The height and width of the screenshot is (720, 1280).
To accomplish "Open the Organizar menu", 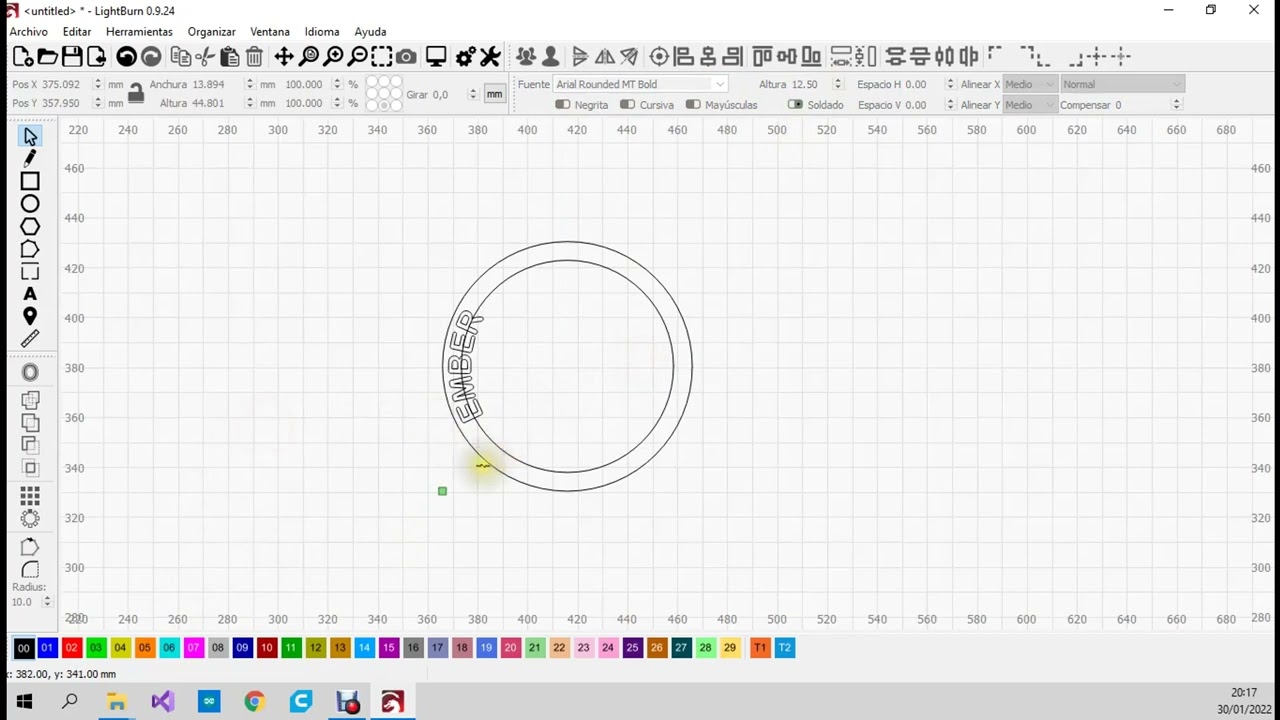I will [x=212, y=31].
